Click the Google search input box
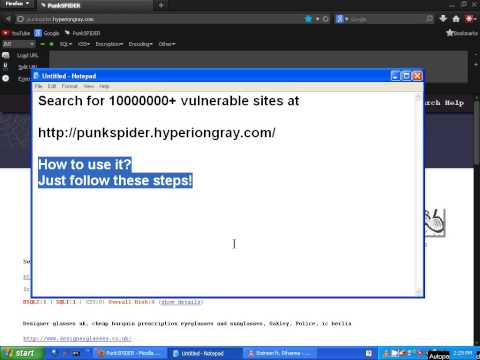Viewport: 480px width, 360px height. pos(387,19)
